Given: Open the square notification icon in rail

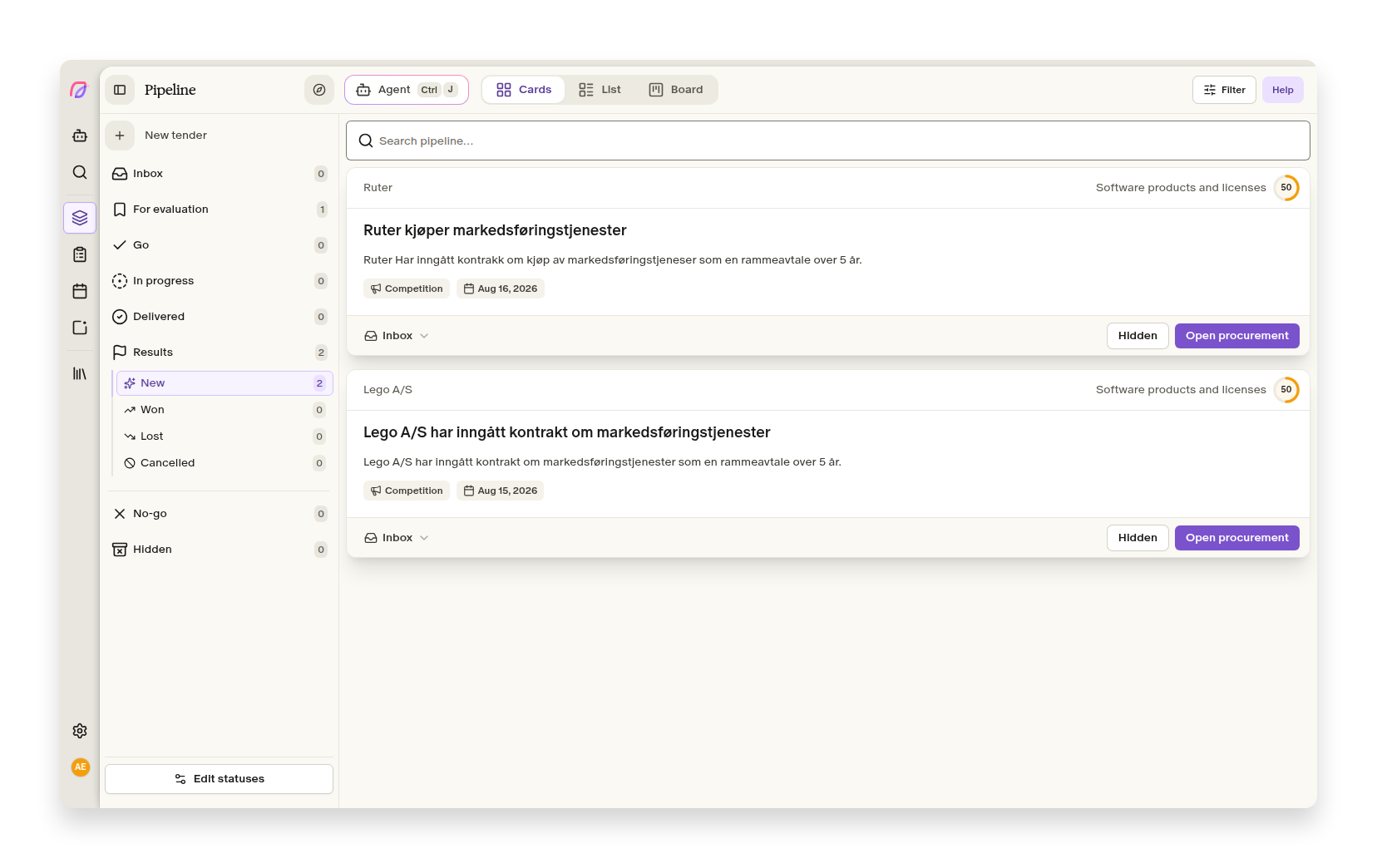Looking at the screenshot, I should (x=80, y=328).
